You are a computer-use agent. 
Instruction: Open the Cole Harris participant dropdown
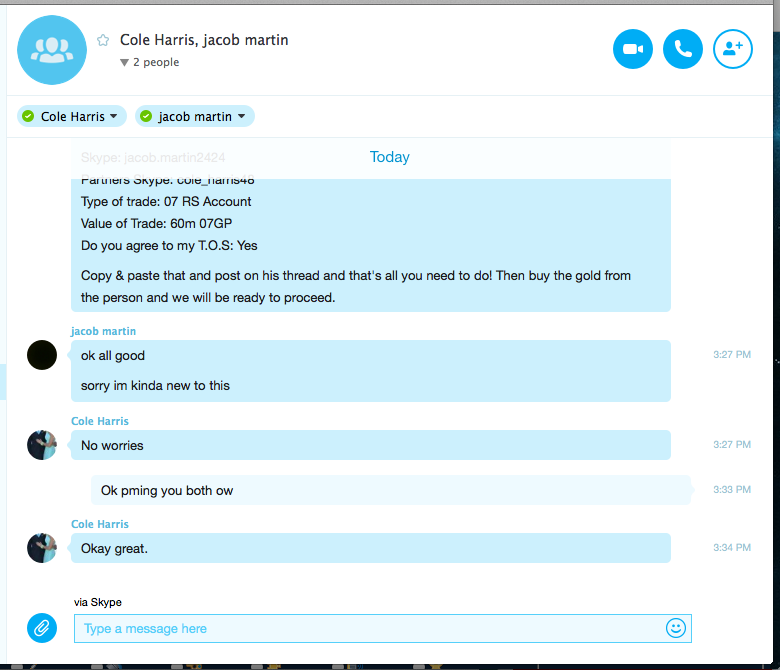(72, 116)
